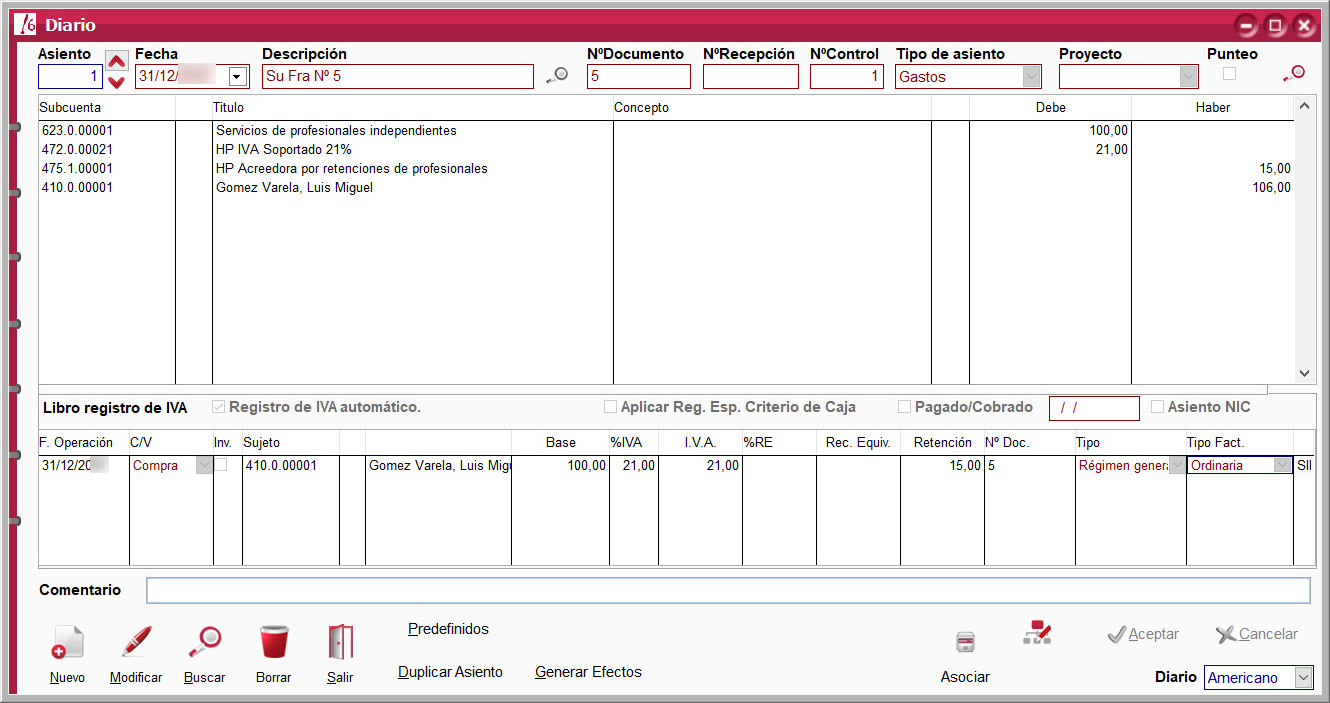Click the Haber amount 106,00

coord(1271,188)
